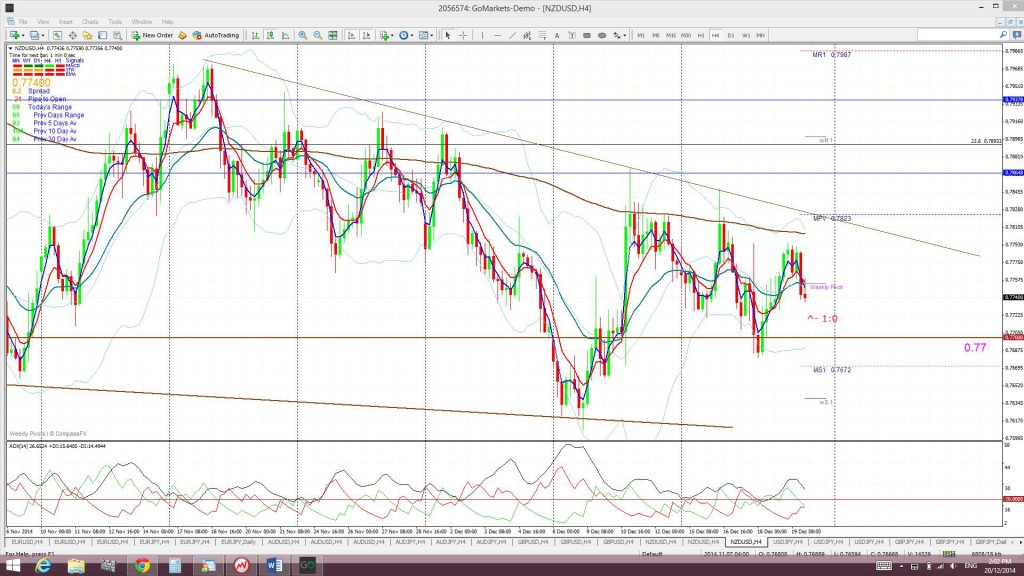
Task: Open the Insert menu
Action: point(65,22)
